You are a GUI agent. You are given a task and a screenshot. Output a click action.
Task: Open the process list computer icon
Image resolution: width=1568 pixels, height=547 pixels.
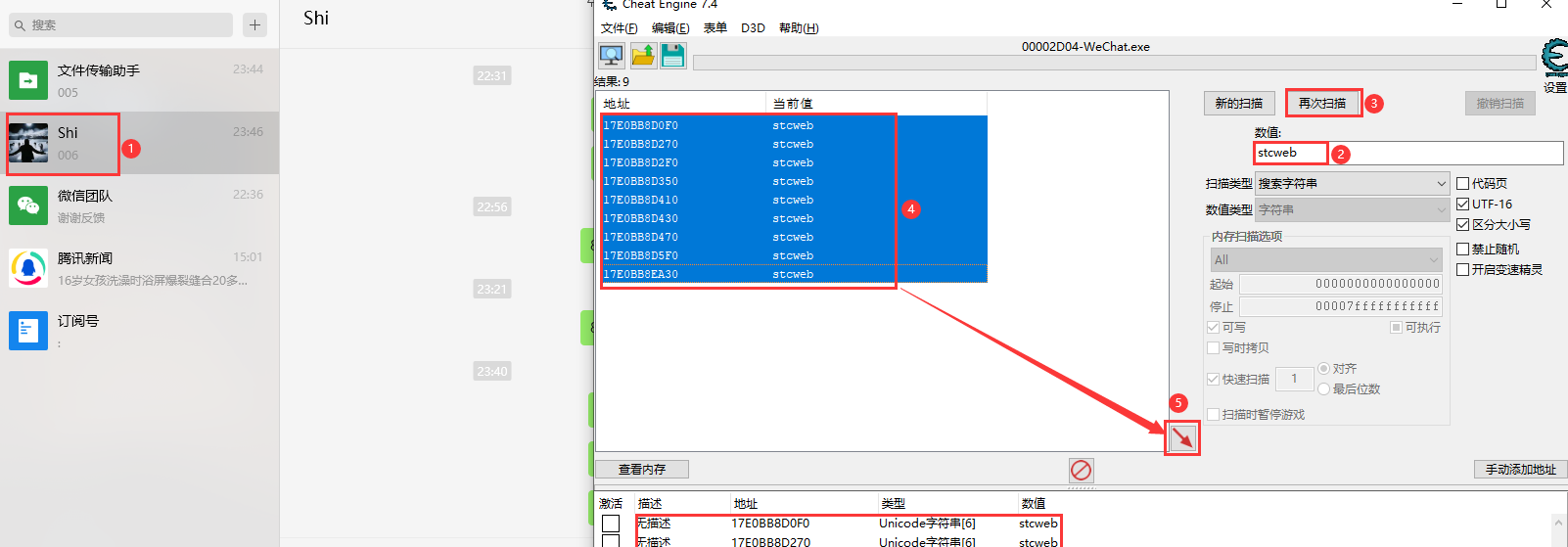(612, 56)
